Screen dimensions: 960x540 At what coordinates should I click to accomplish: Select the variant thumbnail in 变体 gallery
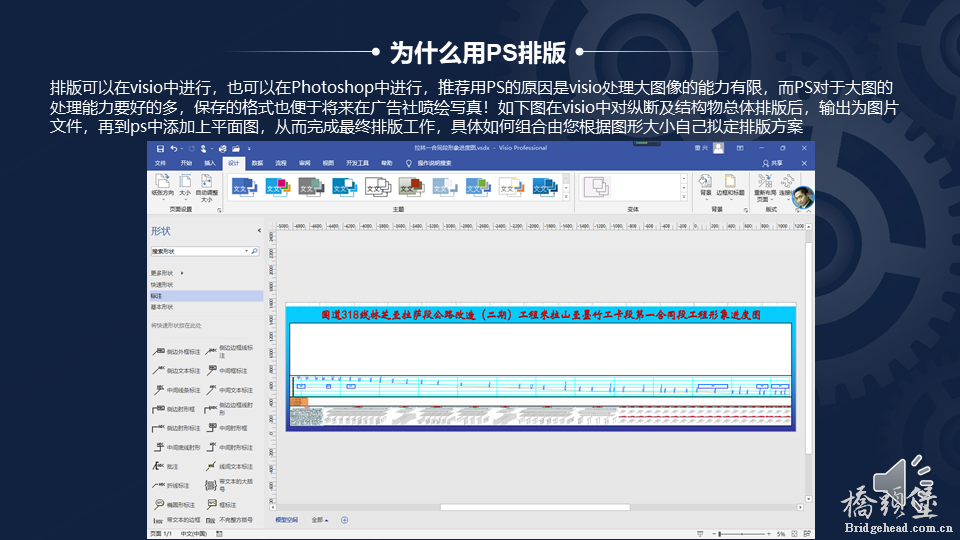click(x=596, y=187)
